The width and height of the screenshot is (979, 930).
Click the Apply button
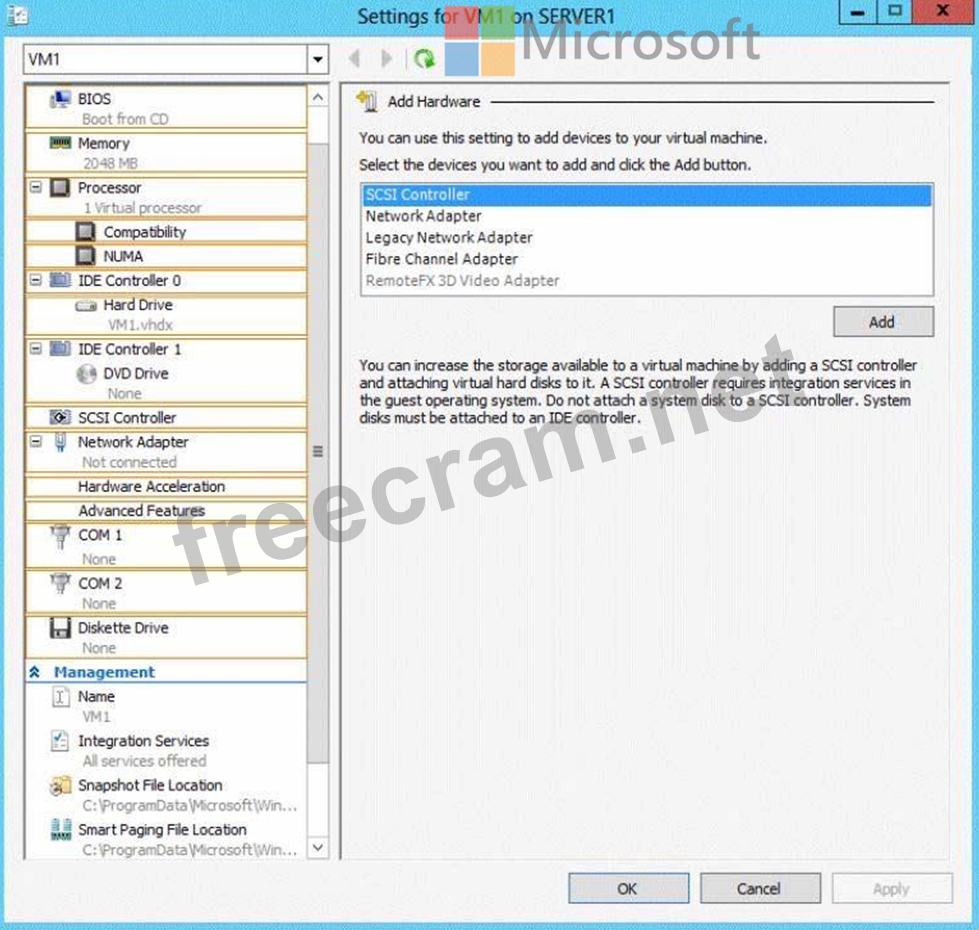point(892,888)
